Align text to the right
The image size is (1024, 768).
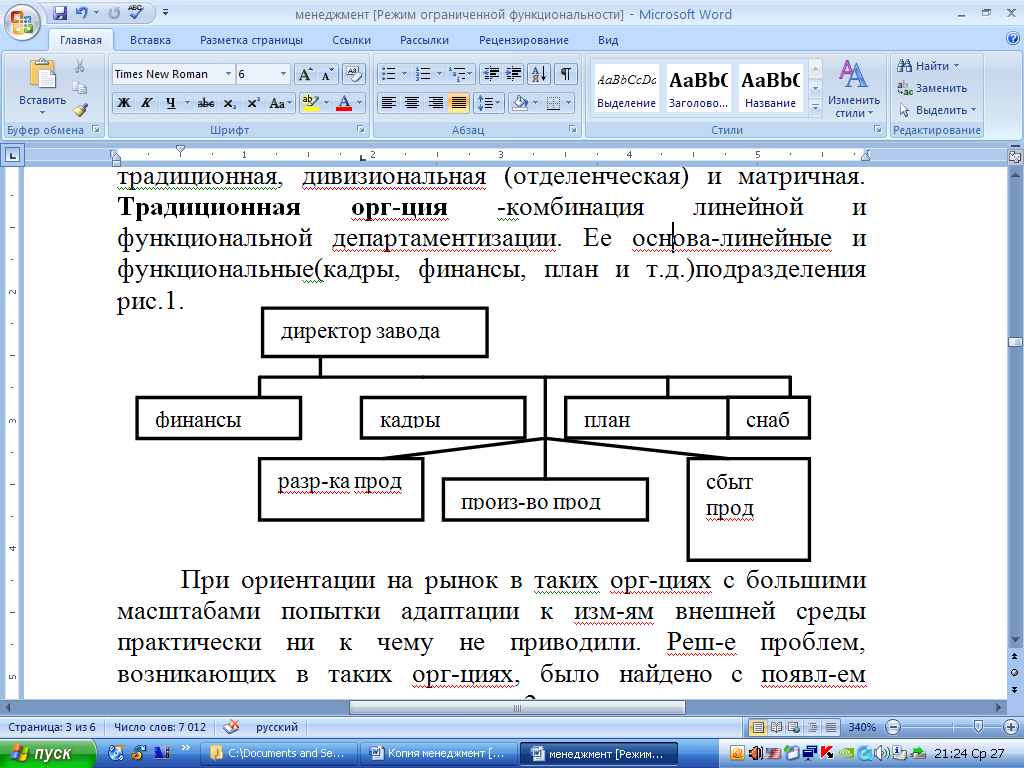click(436, 103)
